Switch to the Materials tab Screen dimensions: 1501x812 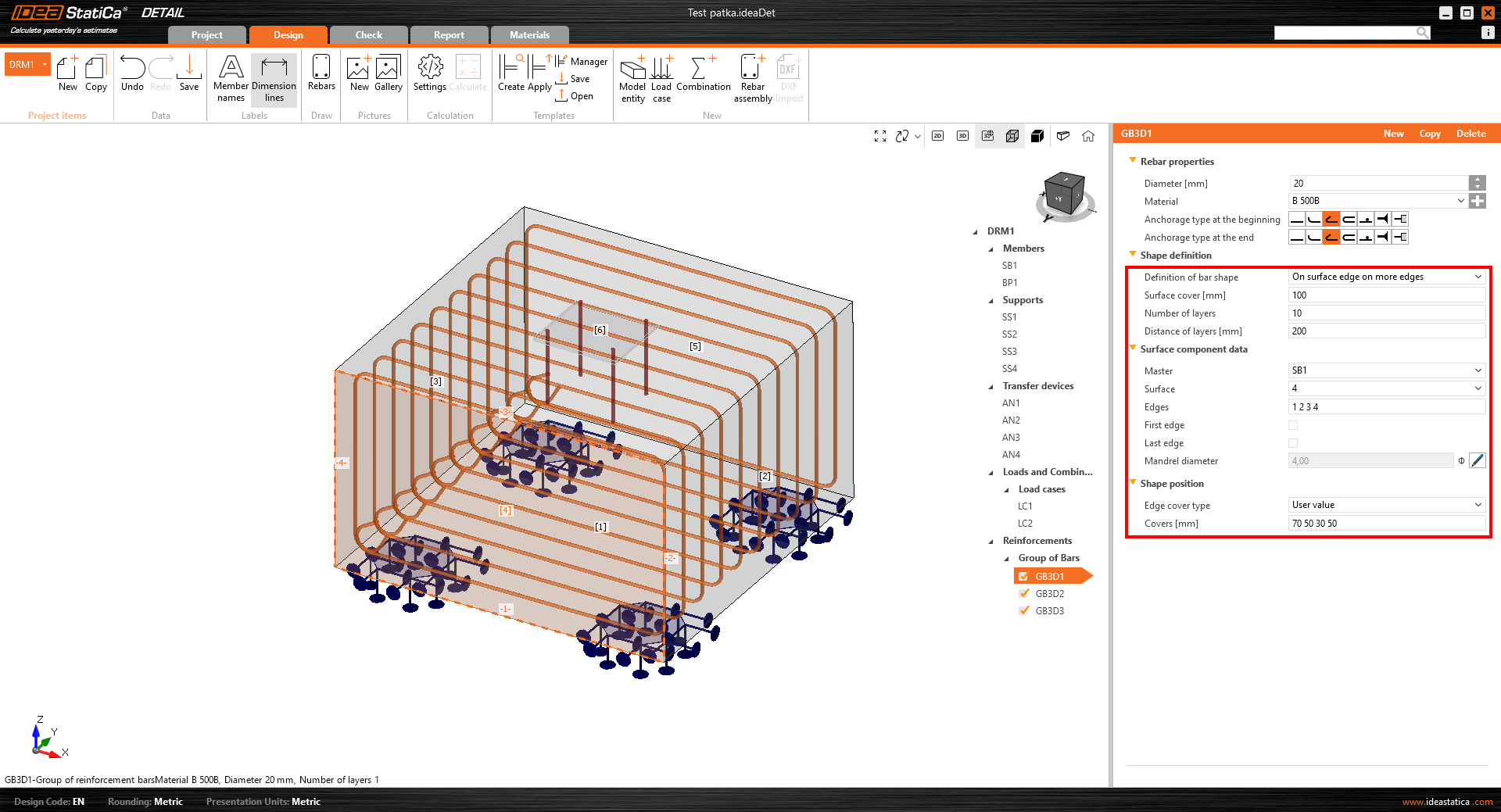point(529,34)
